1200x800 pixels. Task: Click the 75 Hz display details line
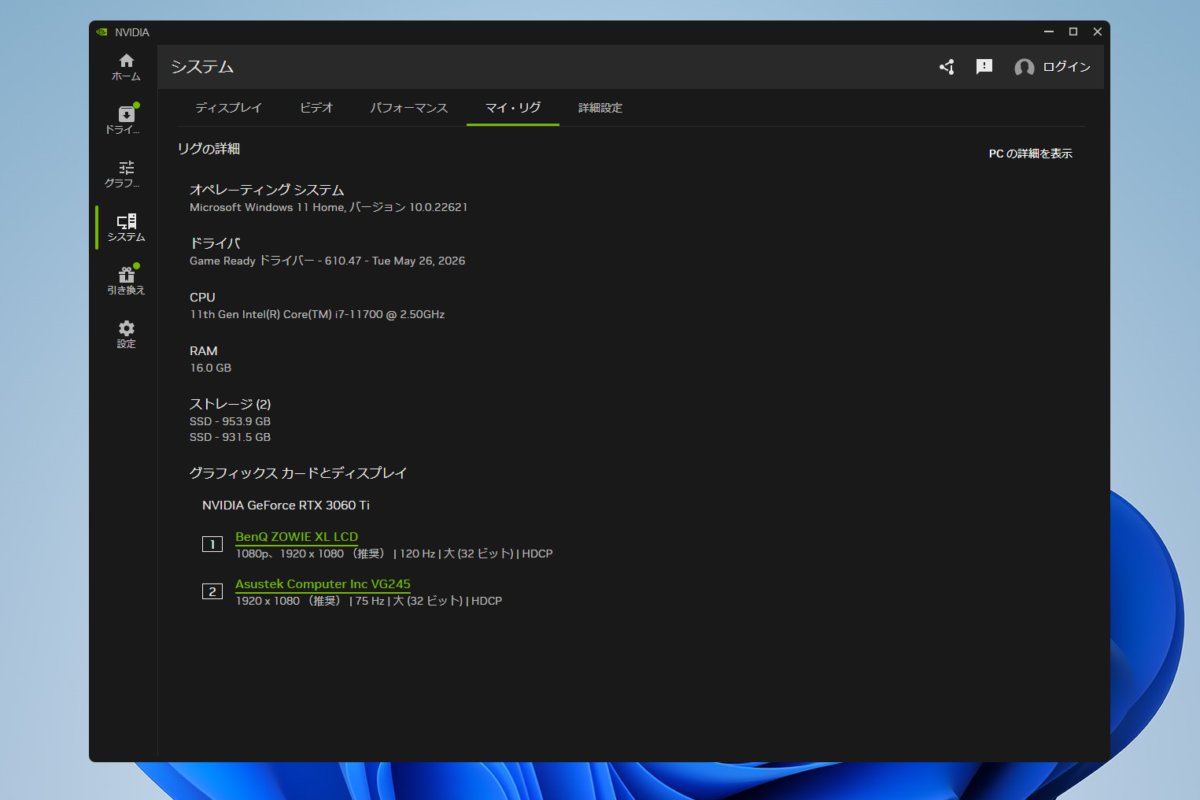[x=368, y=601]
